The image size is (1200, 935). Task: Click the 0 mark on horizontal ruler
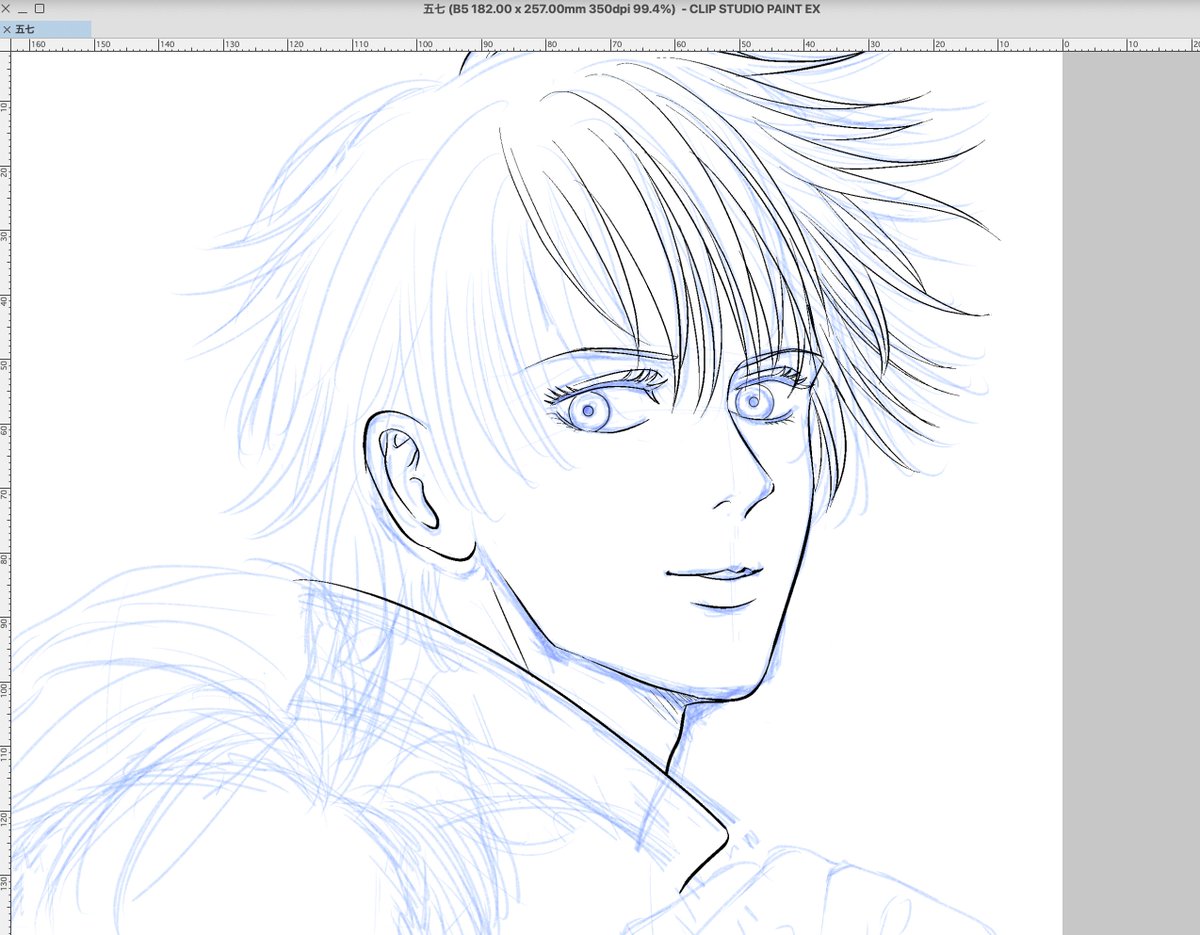click(x=1067, y=45)
